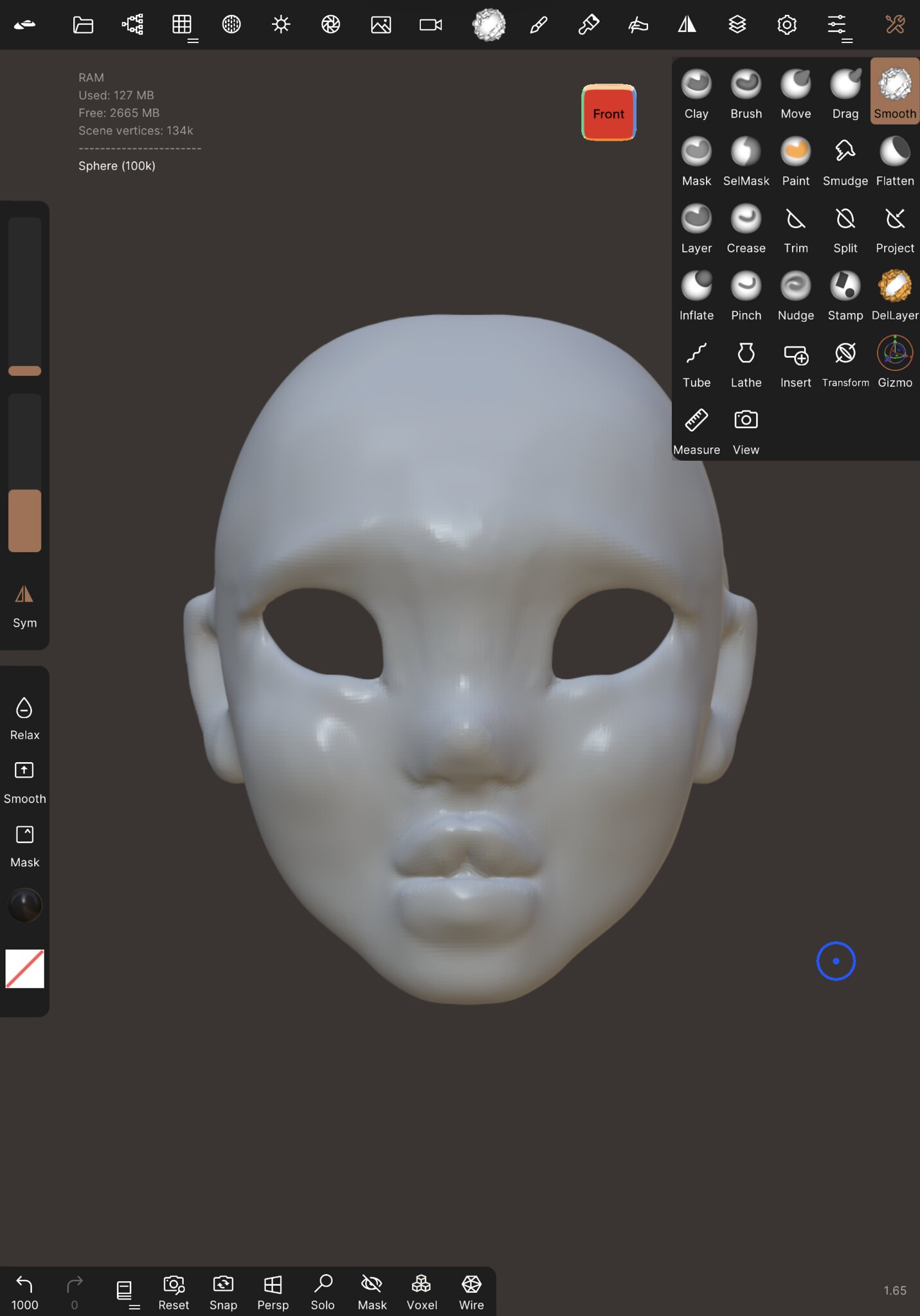Choose the Drag tool
The image size is (920, 1316).
[x=845, y=94]
